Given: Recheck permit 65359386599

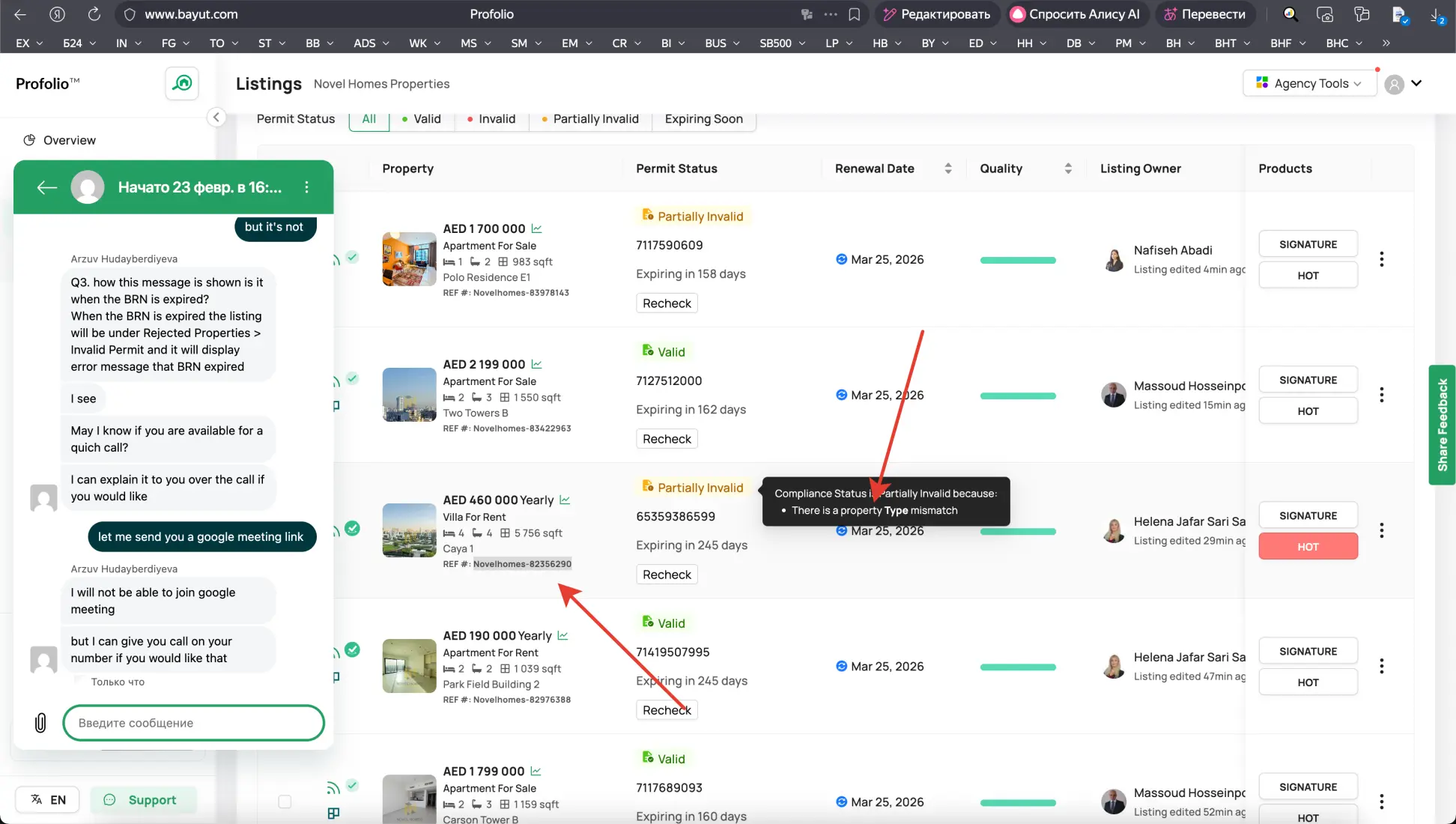Looking at the screenshot, I should (x=667, y=575).
